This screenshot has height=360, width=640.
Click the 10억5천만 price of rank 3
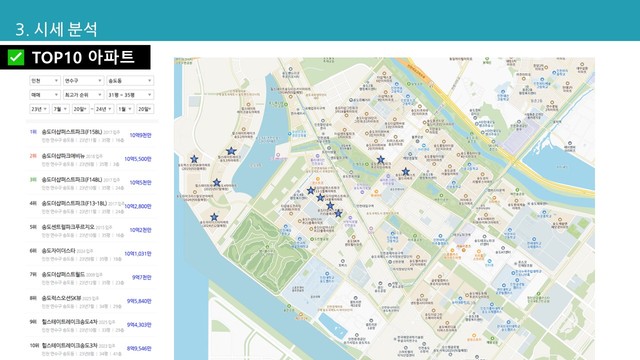click(140, 182)
